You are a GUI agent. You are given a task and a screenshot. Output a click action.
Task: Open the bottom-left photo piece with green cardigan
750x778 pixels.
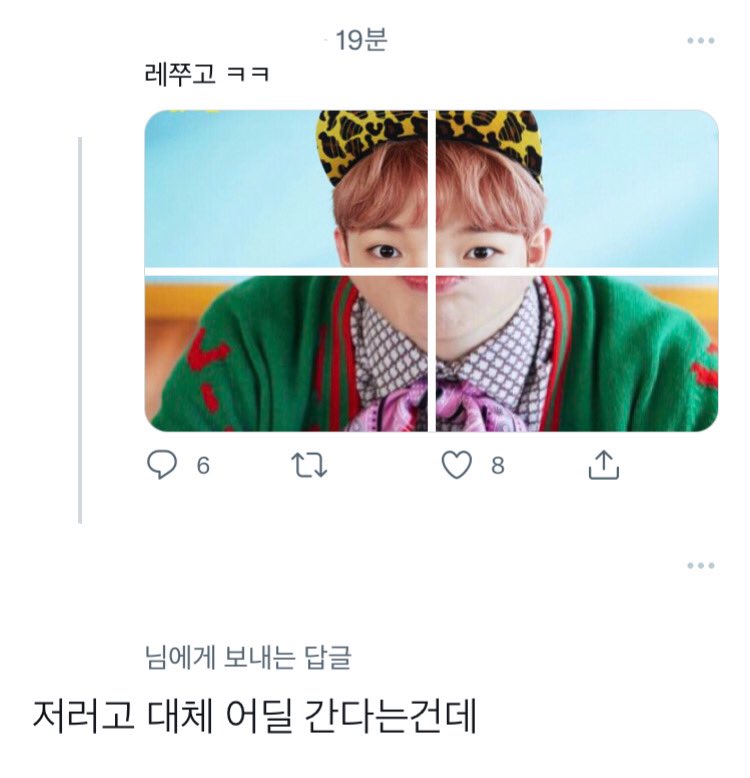click(x=286, y=354)
